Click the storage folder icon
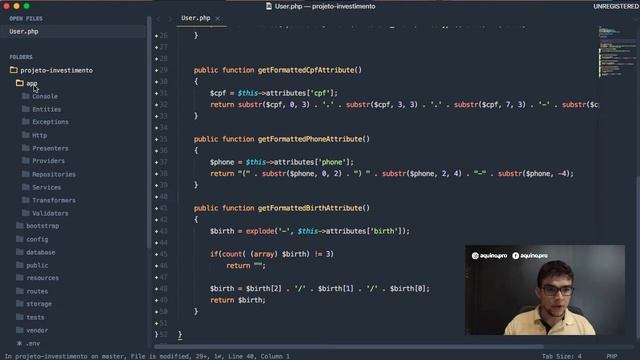 click(20, 304)
